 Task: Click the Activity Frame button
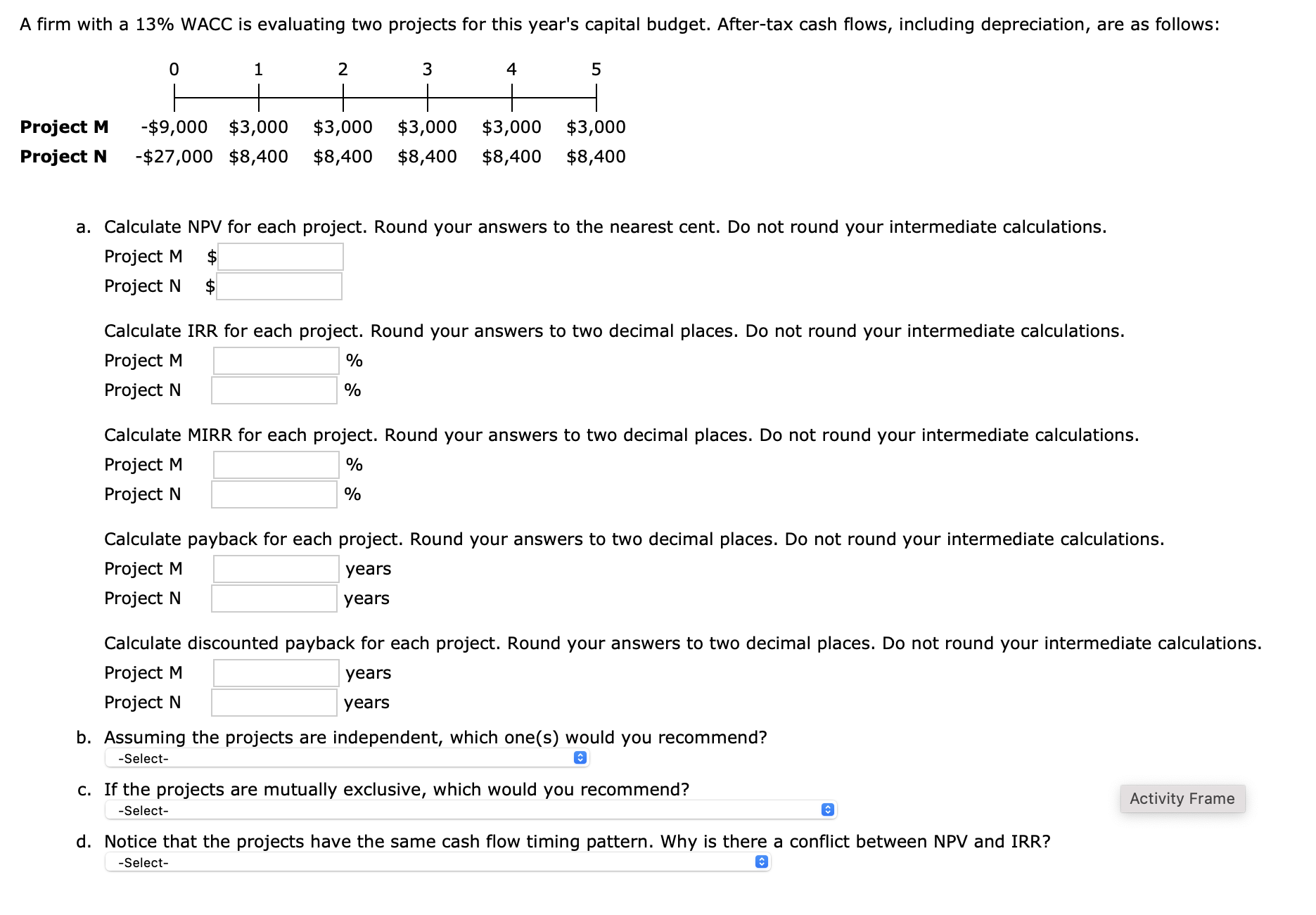(1182, 798)
